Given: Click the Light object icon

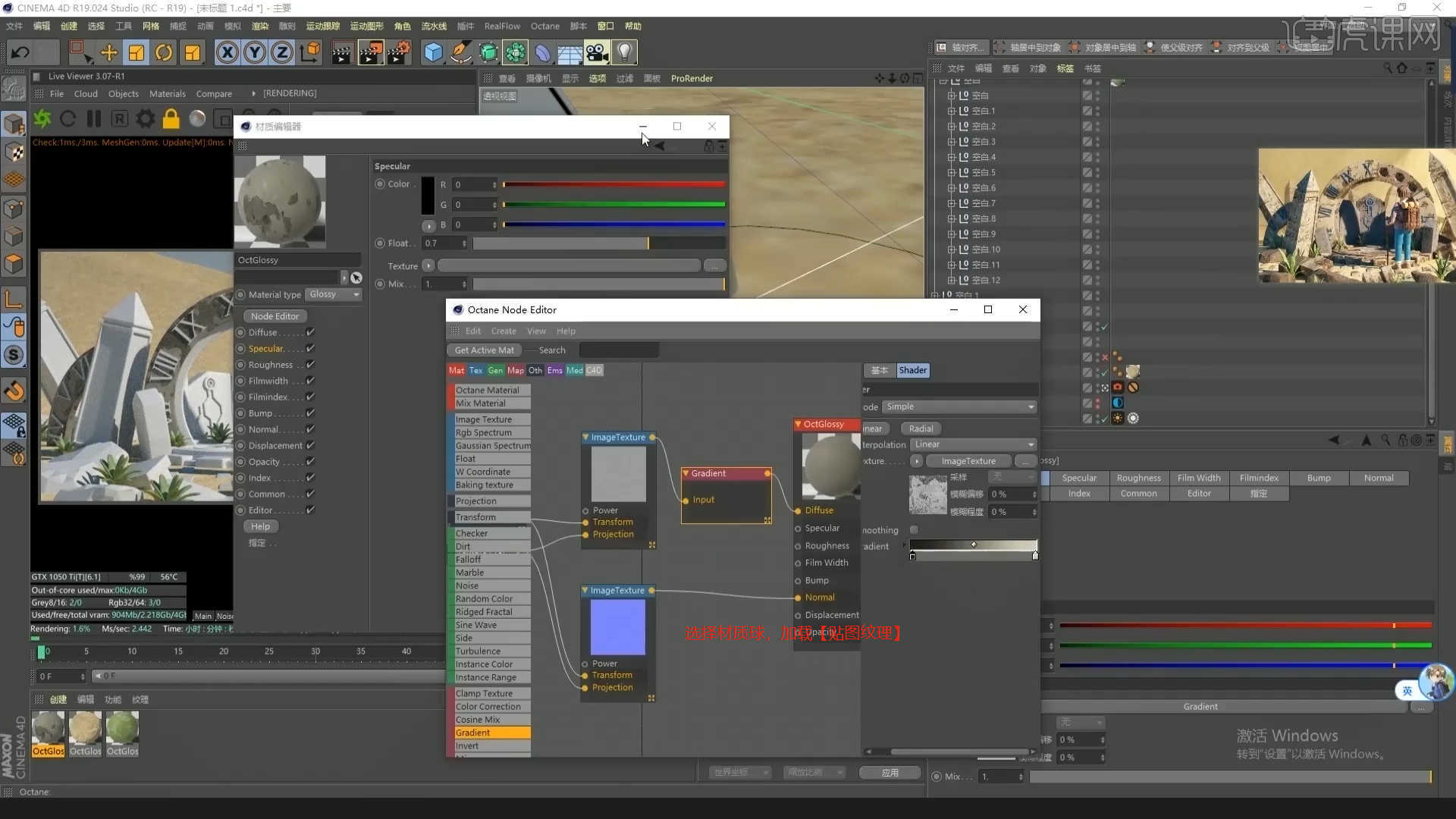Looking at the screenshot, I should tap(624, 52).
